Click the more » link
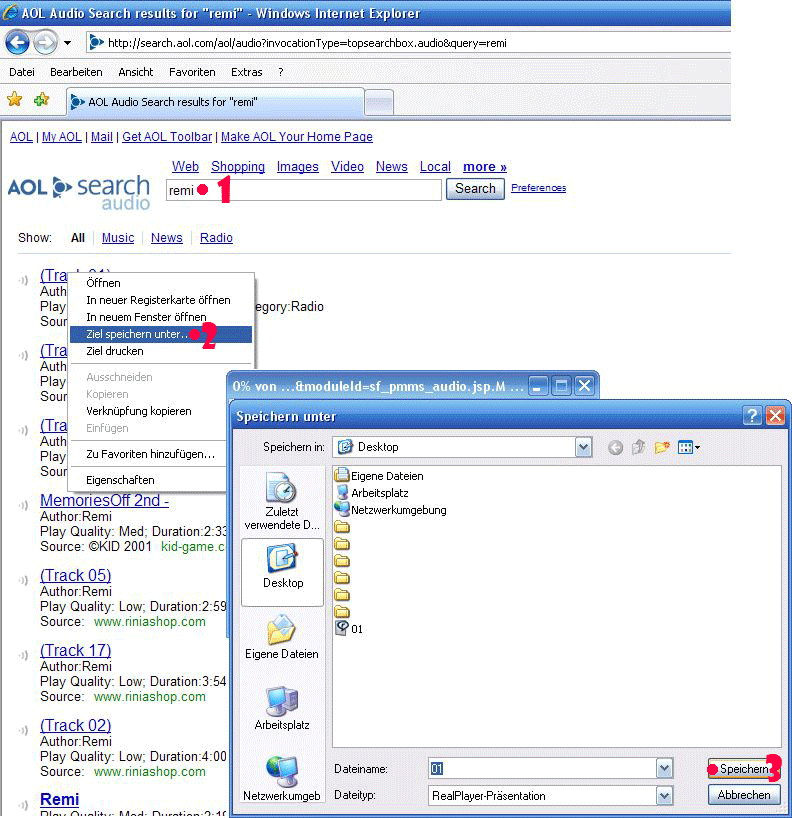792x818 pixels. click(x=485, y=166)
